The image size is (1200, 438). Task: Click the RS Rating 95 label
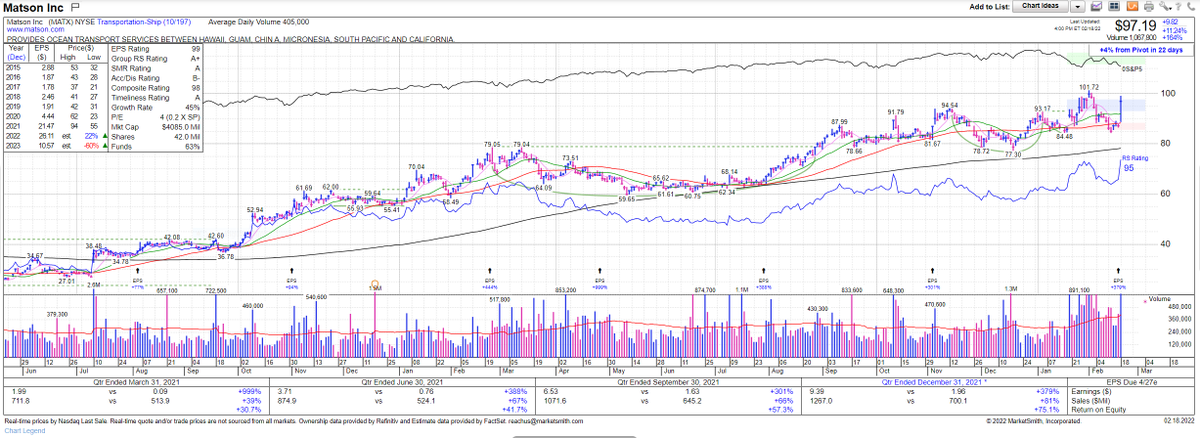click(1134, 164)
